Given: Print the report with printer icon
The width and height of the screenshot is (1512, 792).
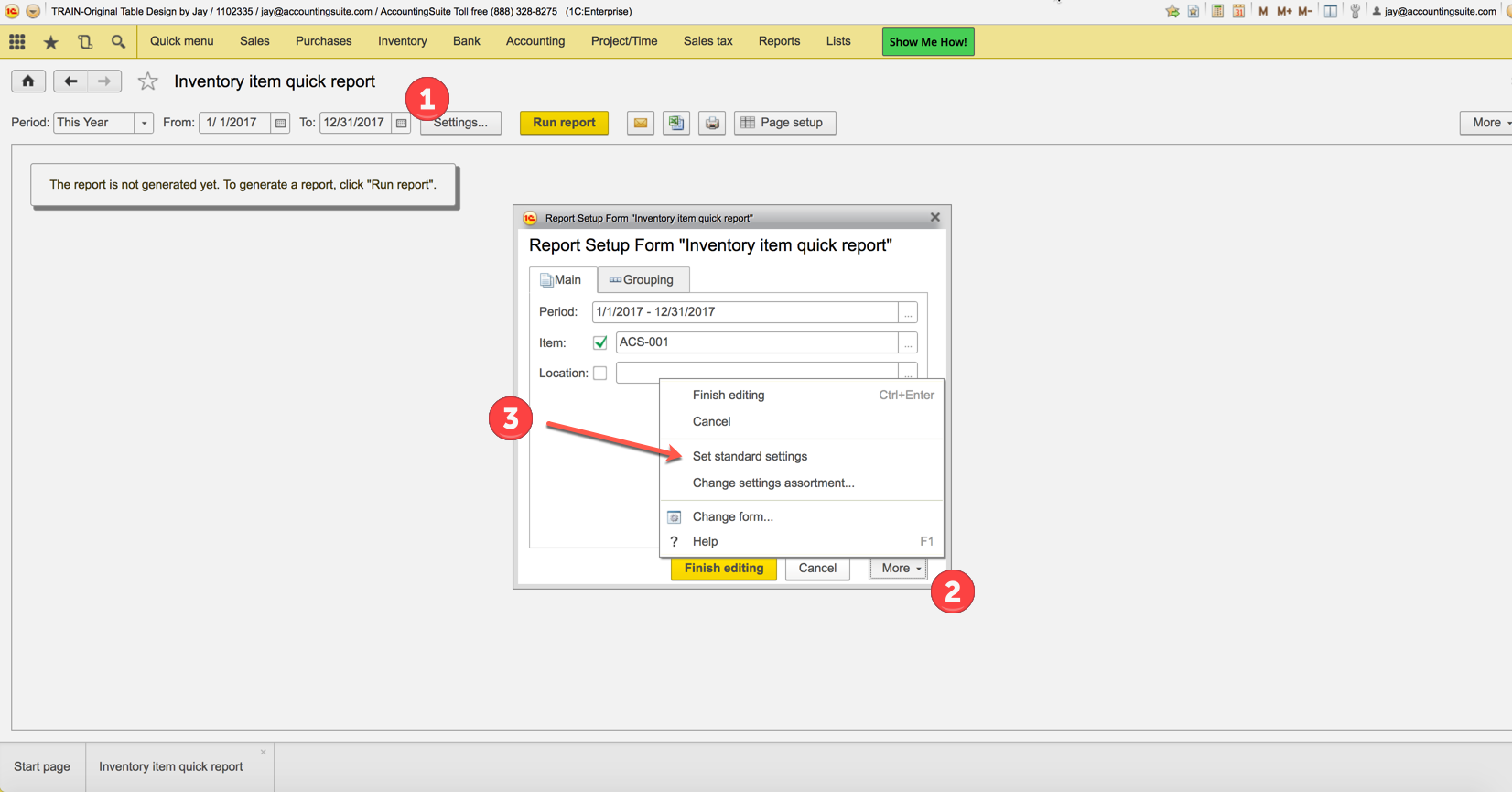Looking at the screenshot, I should [712, 123].
